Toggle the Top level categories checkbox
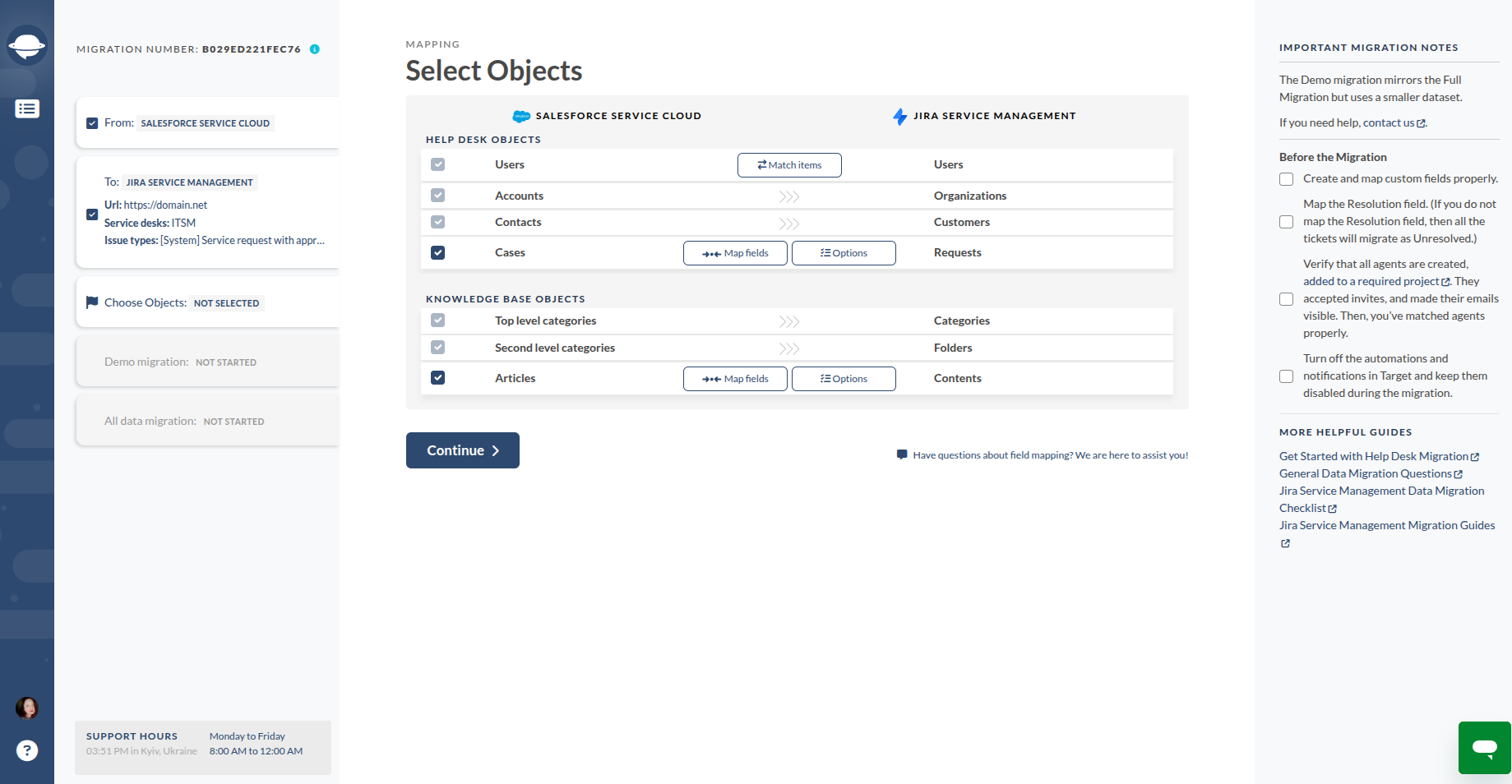The width and height of the screenshot is (1512, 784). 438,321
